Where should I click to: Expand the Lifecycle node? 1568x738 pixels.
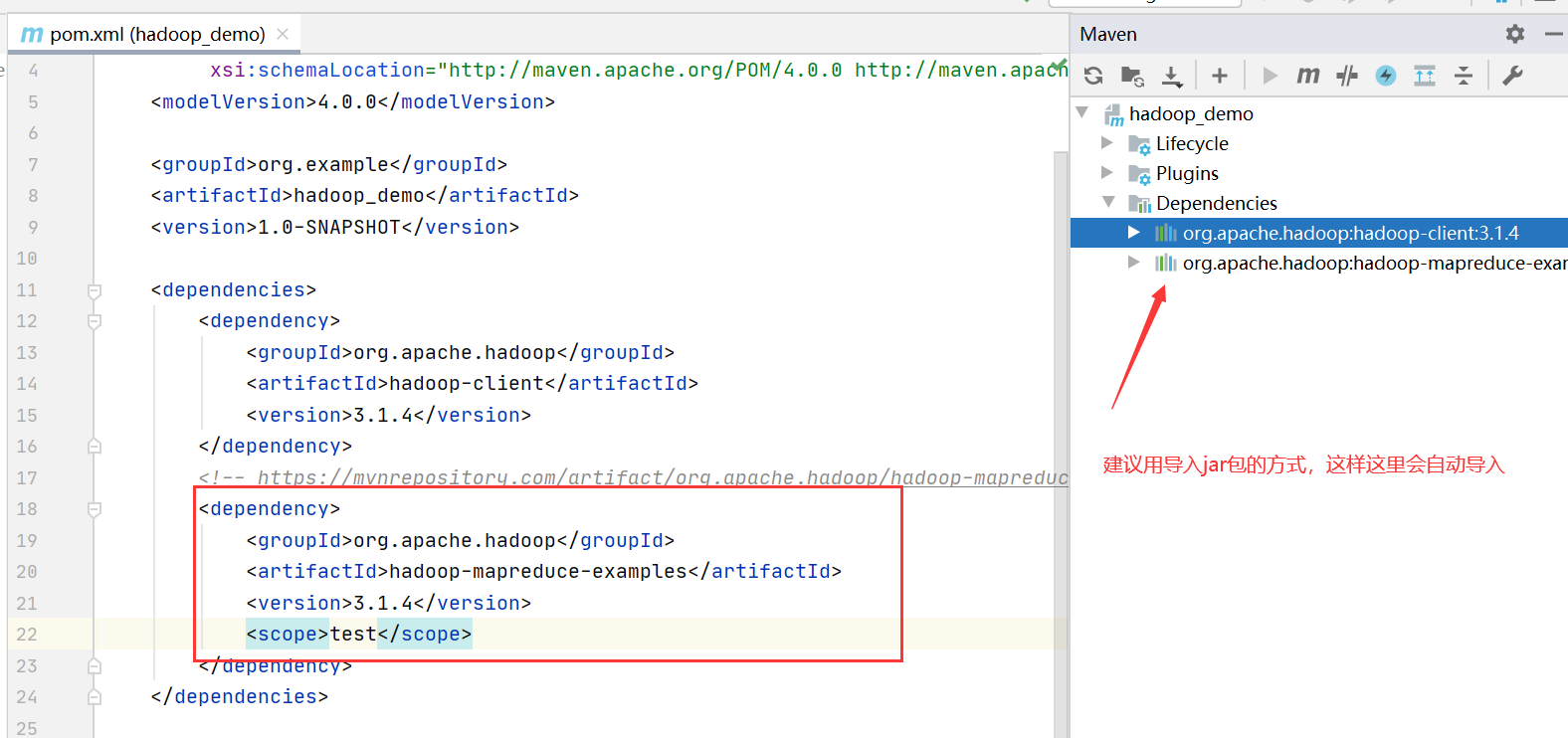(x=1107, y=143)
